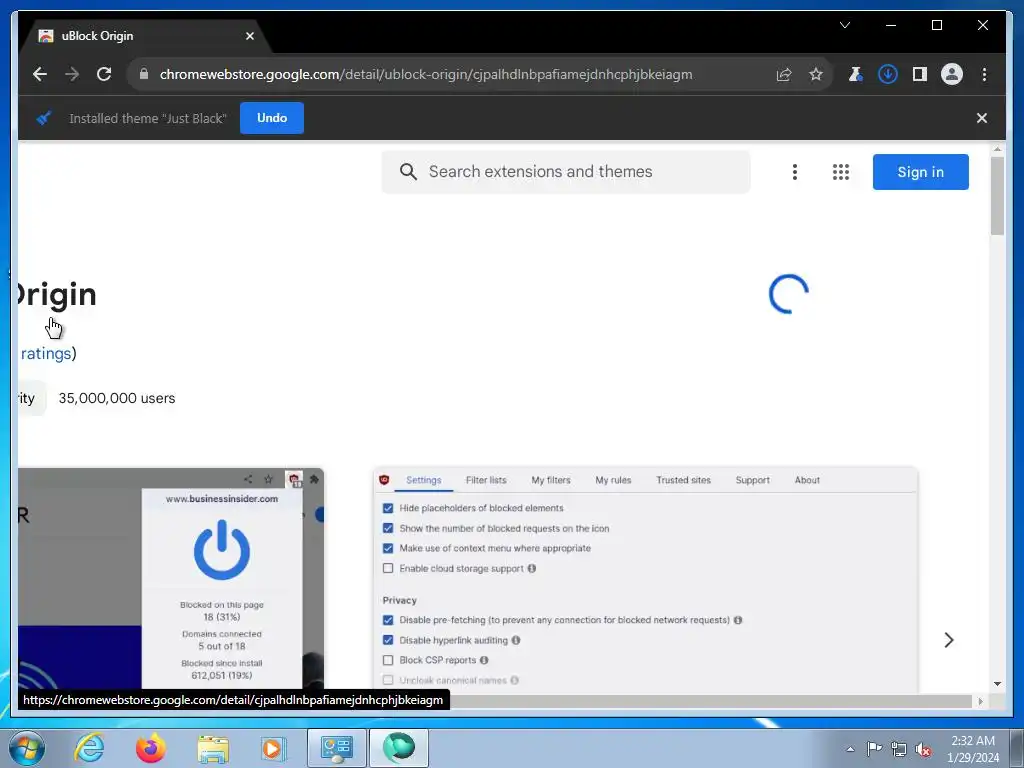This screenshot has height=768, width=1024.
Task: Open the ratings link
Action: (45, 353)
